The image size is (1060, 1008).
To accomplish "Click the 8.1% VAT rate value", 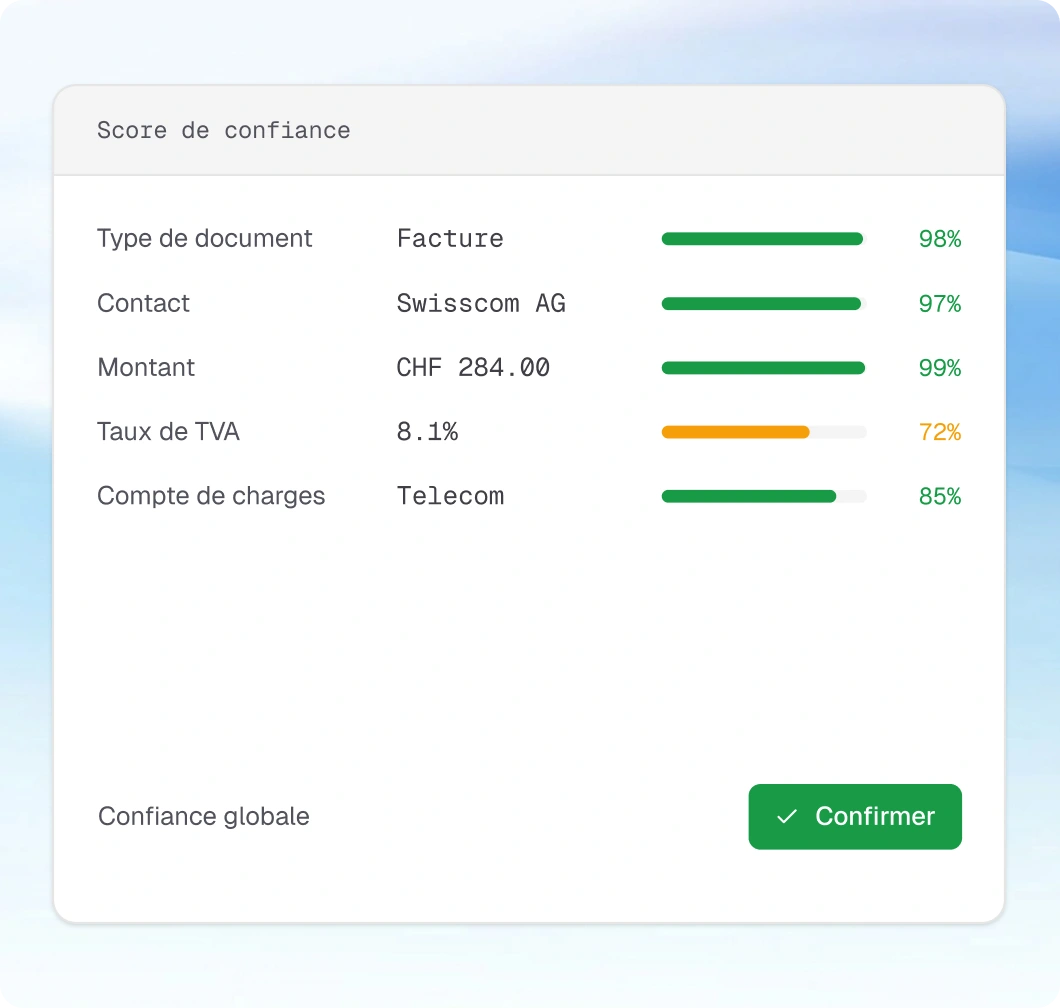I will (x=427, y=431).
